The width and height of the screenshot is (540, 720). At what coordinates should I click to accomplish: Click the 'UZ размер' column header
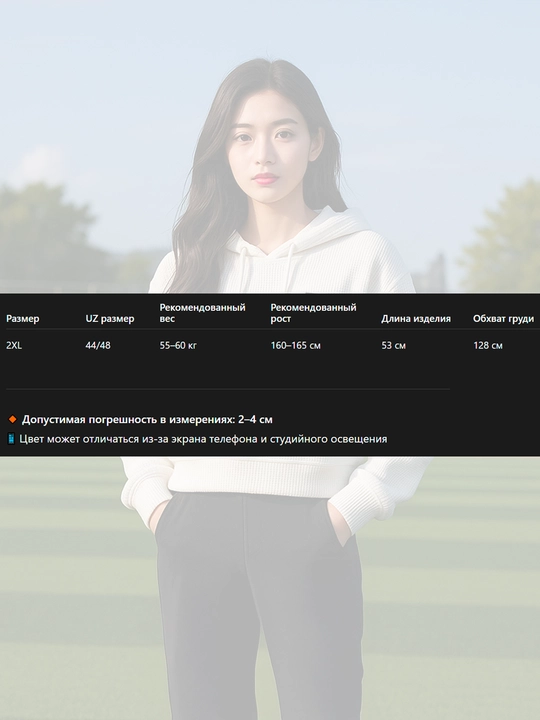[110, 319]
